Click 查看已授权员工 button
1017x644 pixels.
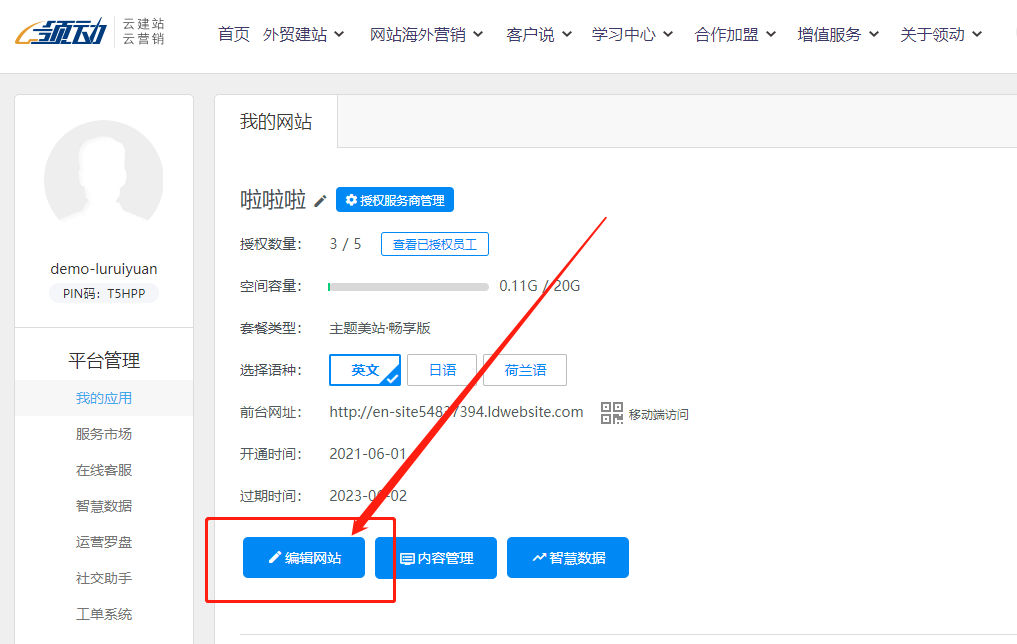pos(435,244)
